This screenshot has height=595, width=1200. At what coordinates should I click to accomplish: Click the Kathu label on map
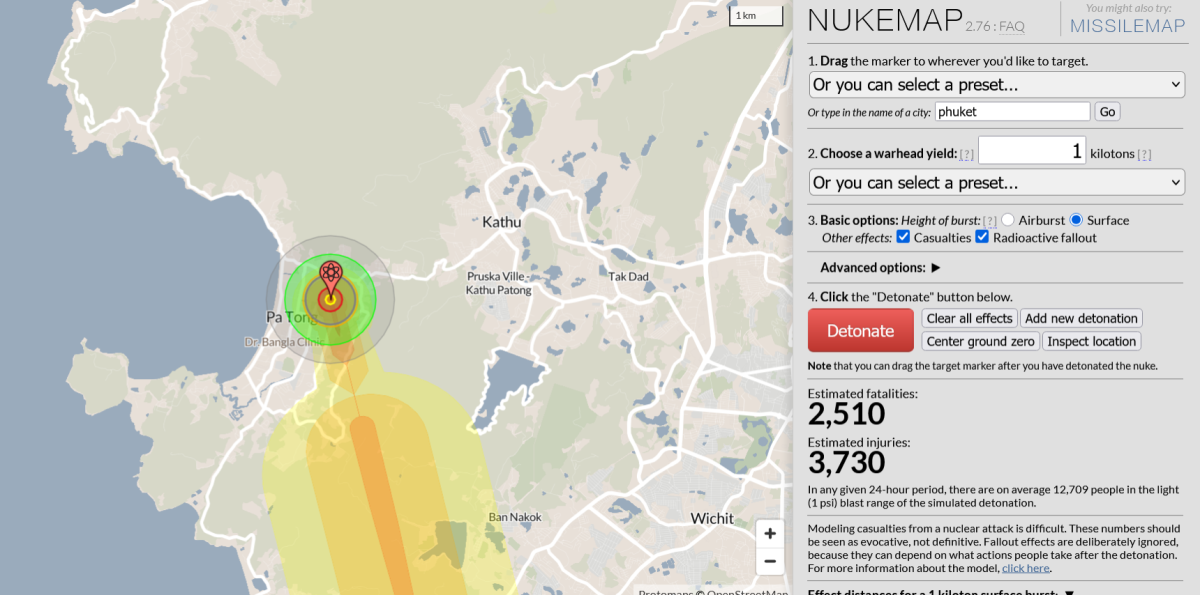point(502,222)
